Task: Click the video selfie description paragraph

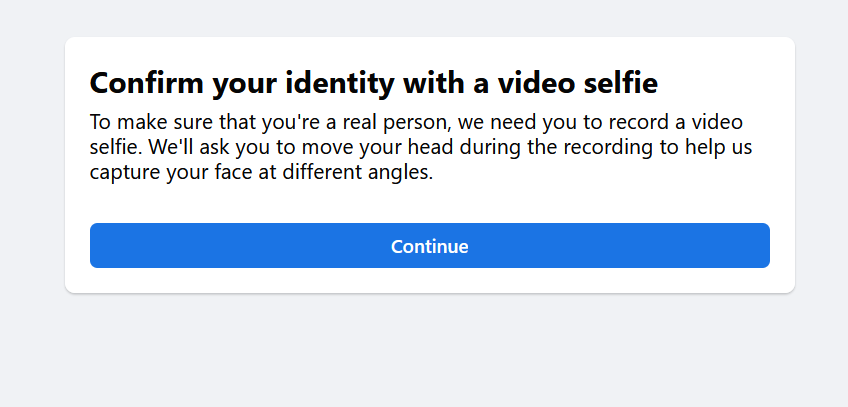Action: tap(420, 147)
